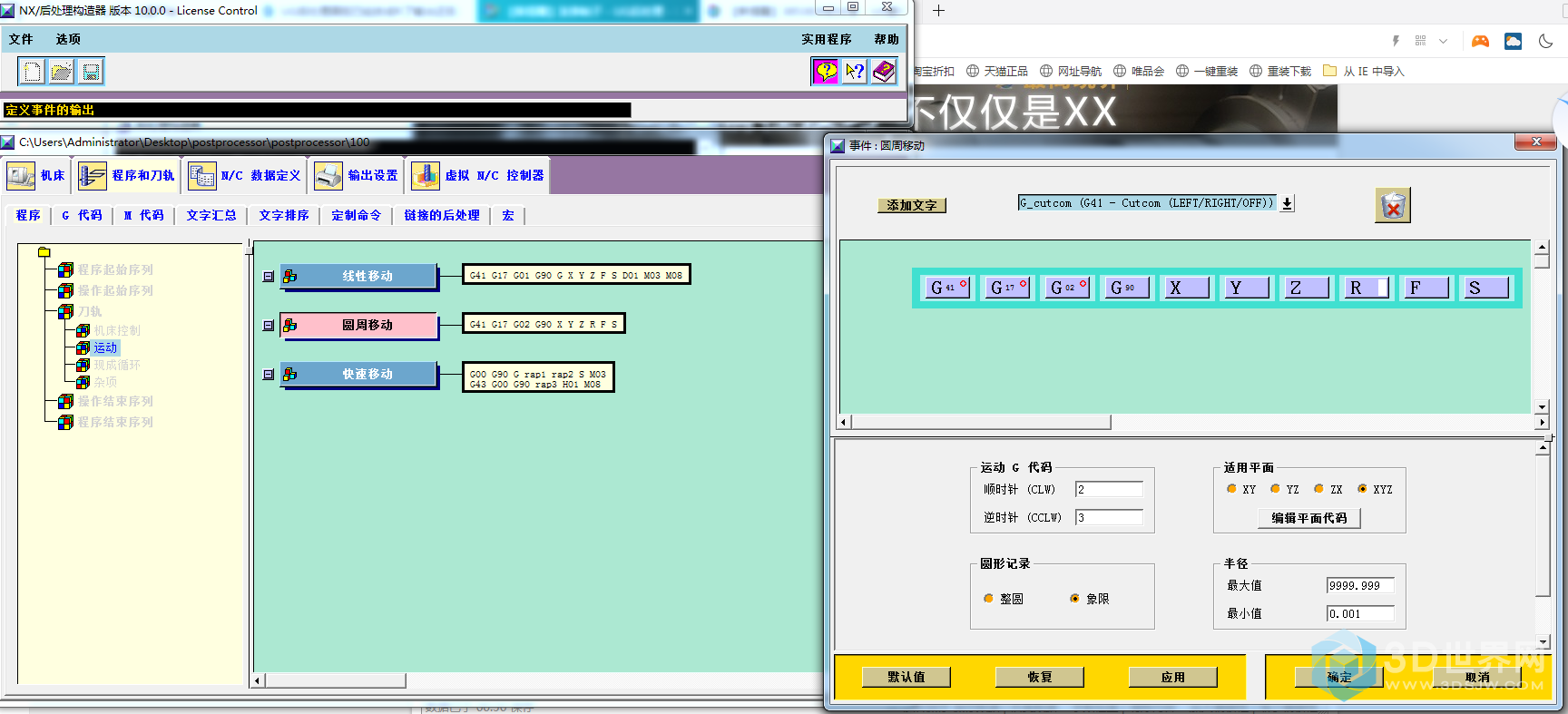
Task: Open the user manual book icon
Action: (x=884, y=71)
